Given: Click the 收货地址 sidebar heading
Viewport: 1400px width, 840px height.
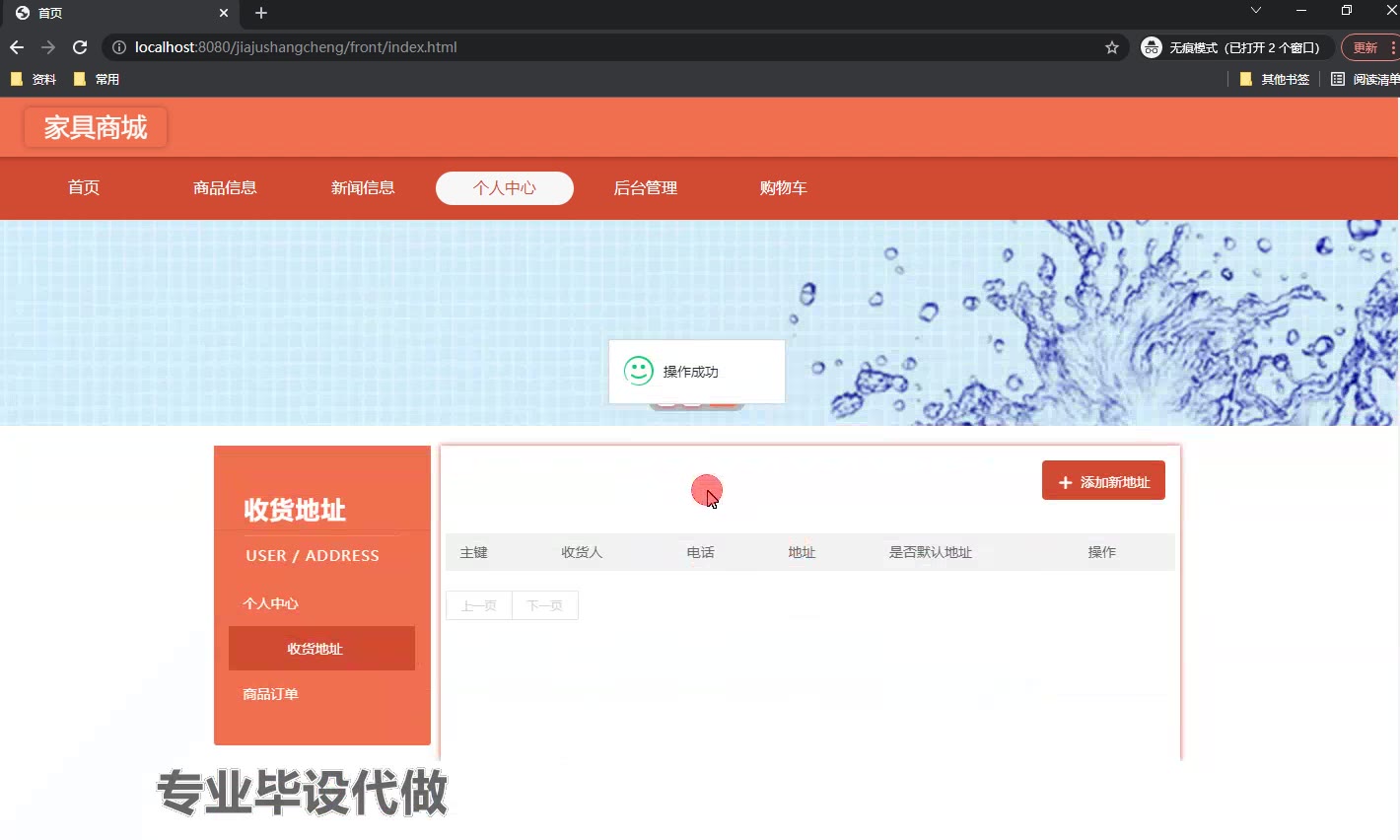Looking at the screenshot, I should [x=295, y=510].
